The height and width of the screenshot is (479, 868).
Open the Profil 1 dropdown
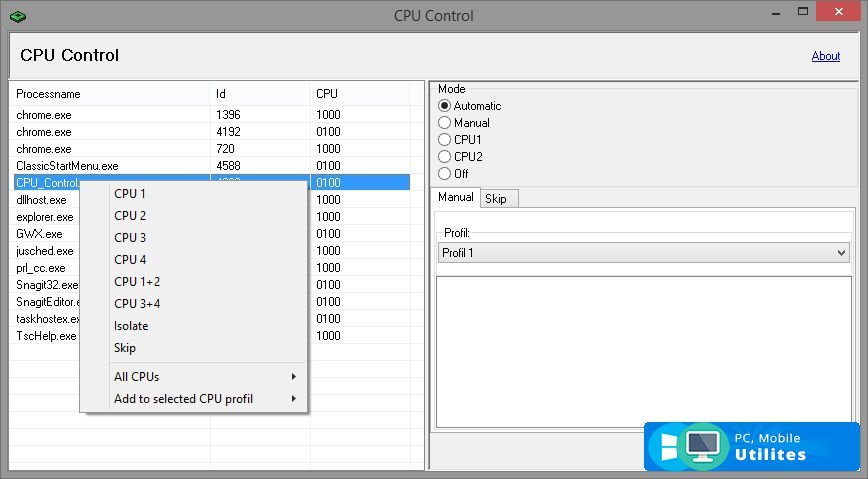[643, 253]
